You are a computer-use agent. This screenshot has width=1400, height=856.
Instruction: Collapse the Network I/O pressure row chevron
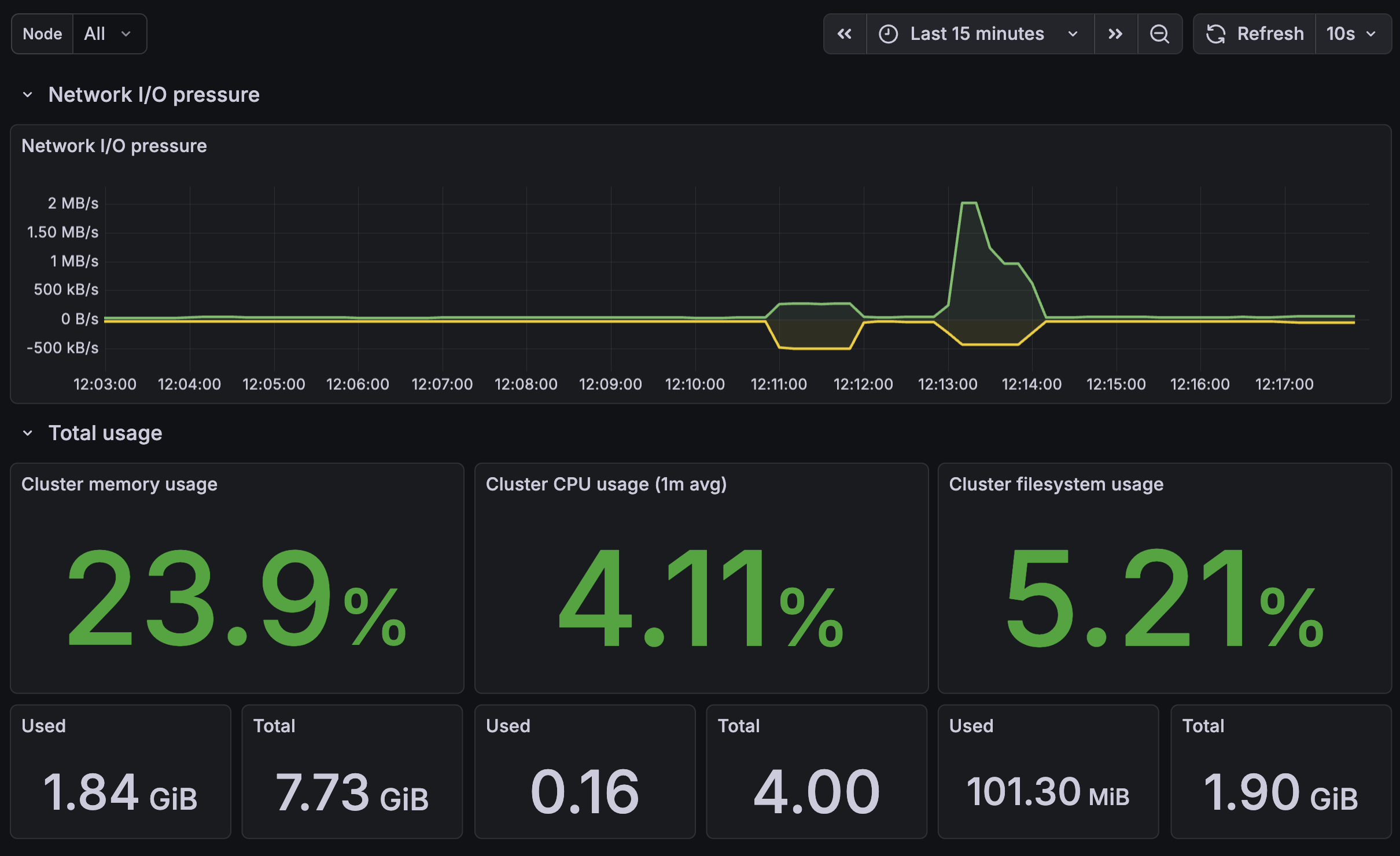pos(27,95)
